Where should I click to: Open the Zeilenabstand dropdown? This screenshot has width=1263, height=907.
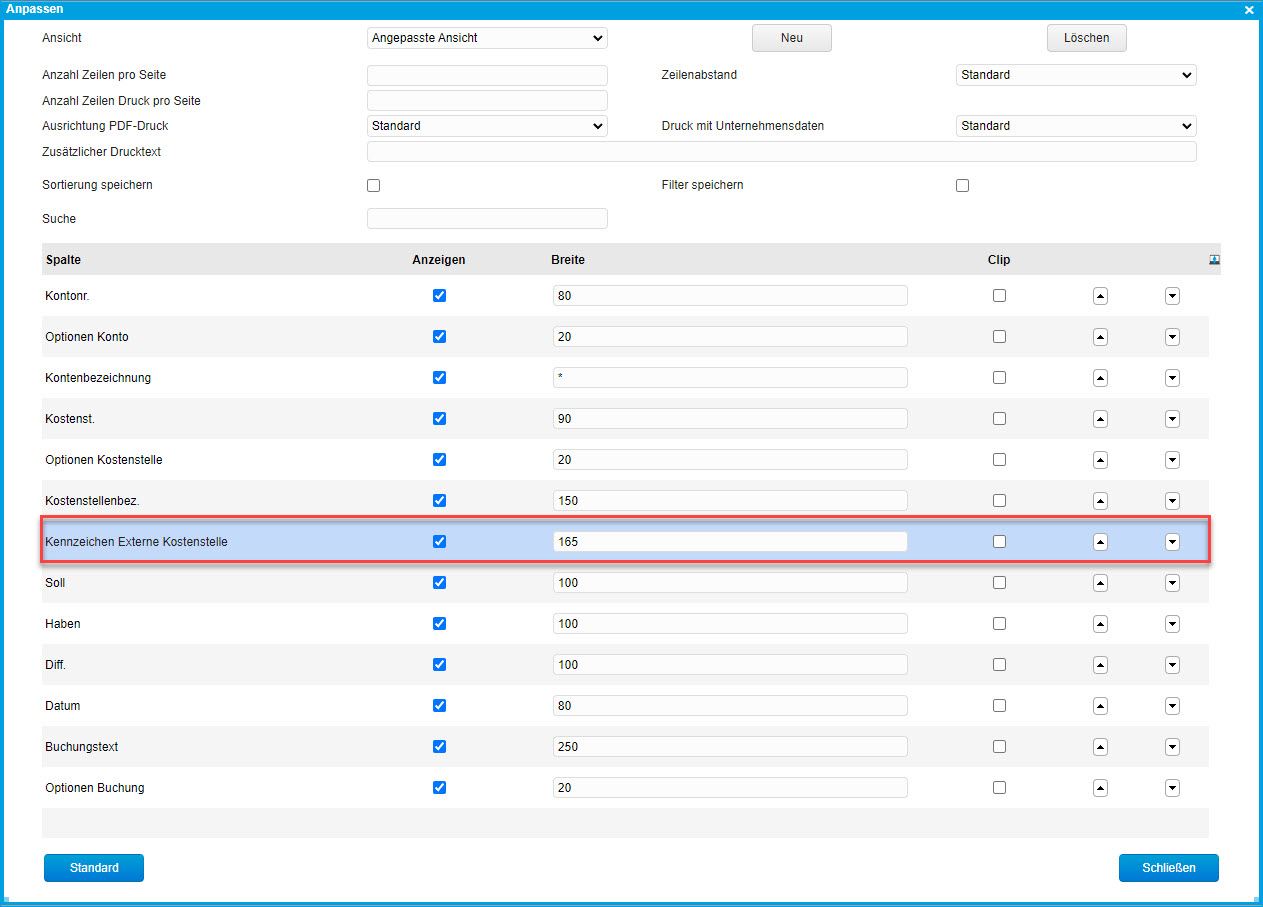point(1076,75)
